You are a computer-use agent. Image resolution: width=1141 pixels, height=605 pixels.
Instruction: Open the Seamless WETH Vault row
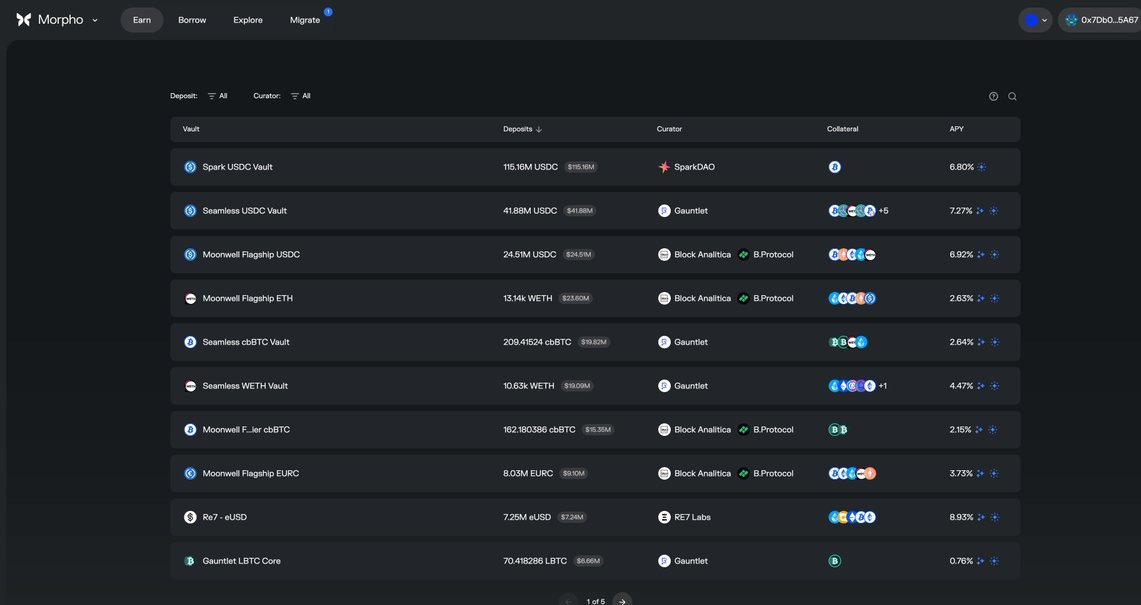(x=595, y=385)
